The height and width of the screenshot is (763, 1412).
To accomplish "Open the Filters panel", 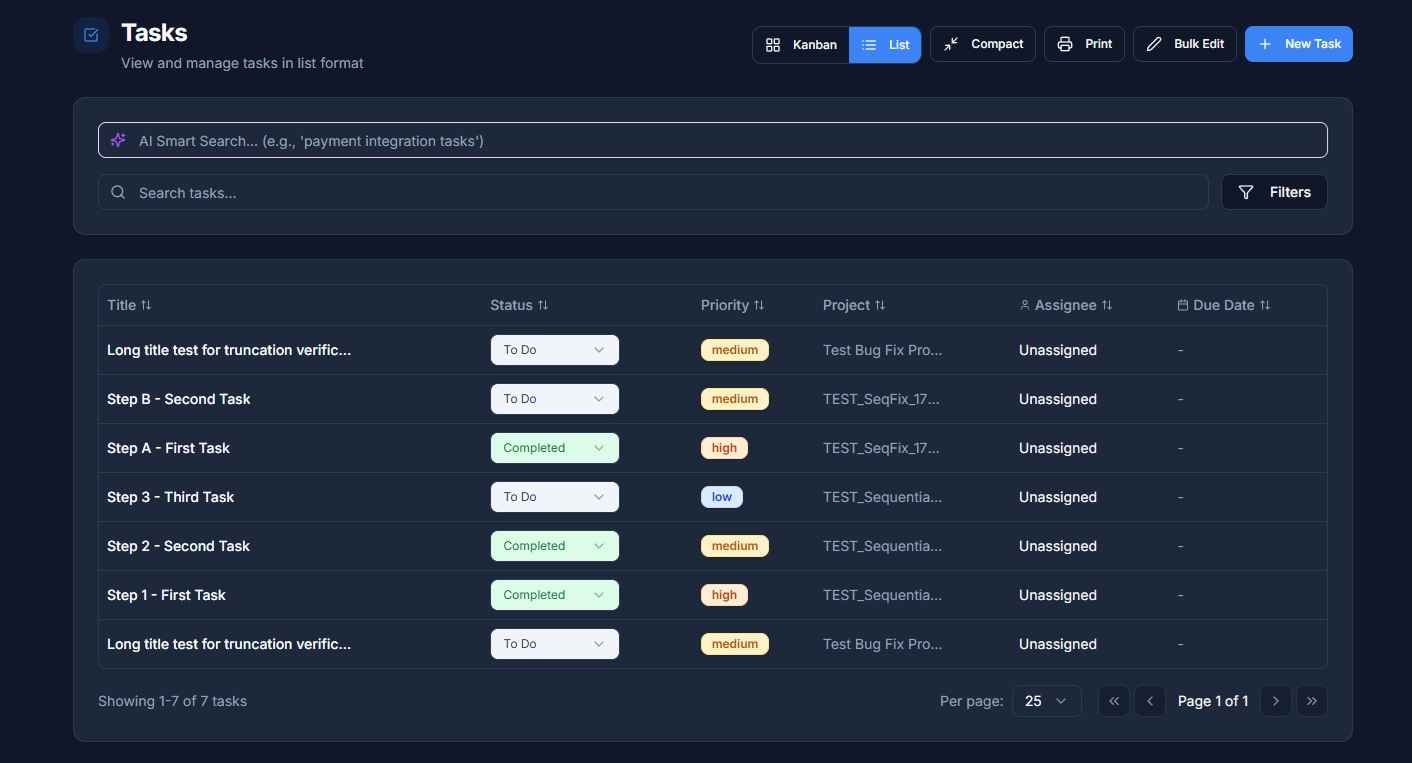I will pos(1274,192).
